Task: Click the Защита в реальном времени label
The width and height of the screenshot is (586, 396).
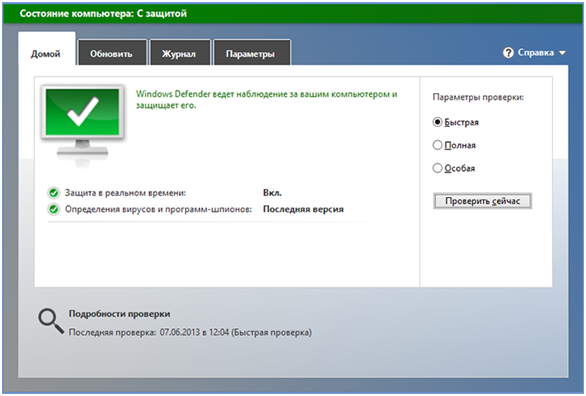Action: click(x=125, y=193)
